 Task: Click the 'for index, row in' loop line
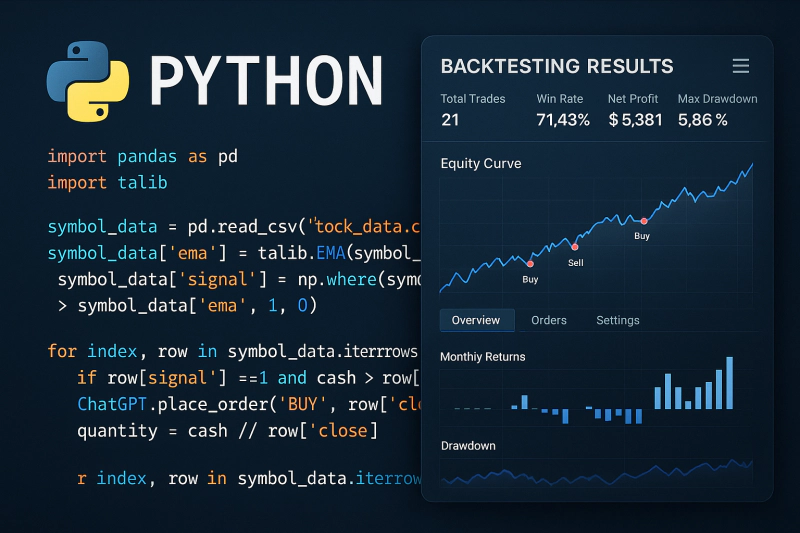[x=233, y=351]
